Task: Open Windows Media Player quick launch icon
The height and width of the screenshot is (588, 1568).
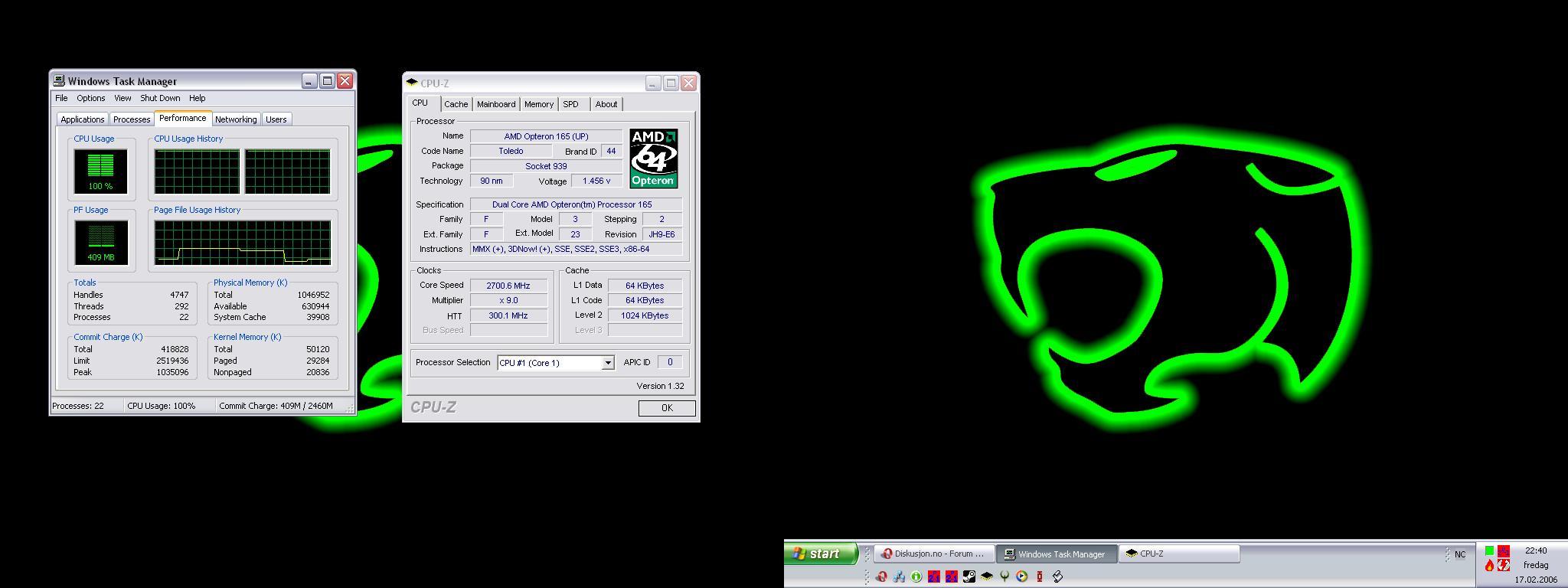Action: [1021, 577]
